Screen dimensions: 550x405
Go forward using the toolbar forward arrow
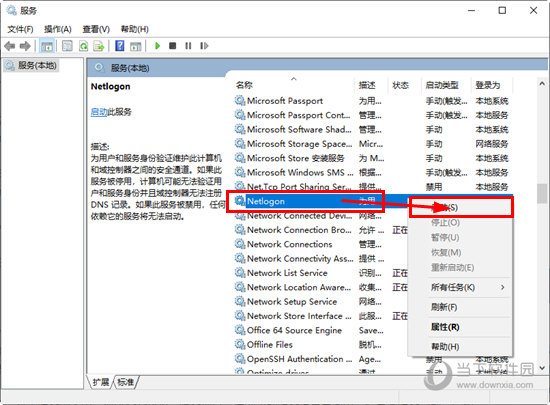click(25, 46)
